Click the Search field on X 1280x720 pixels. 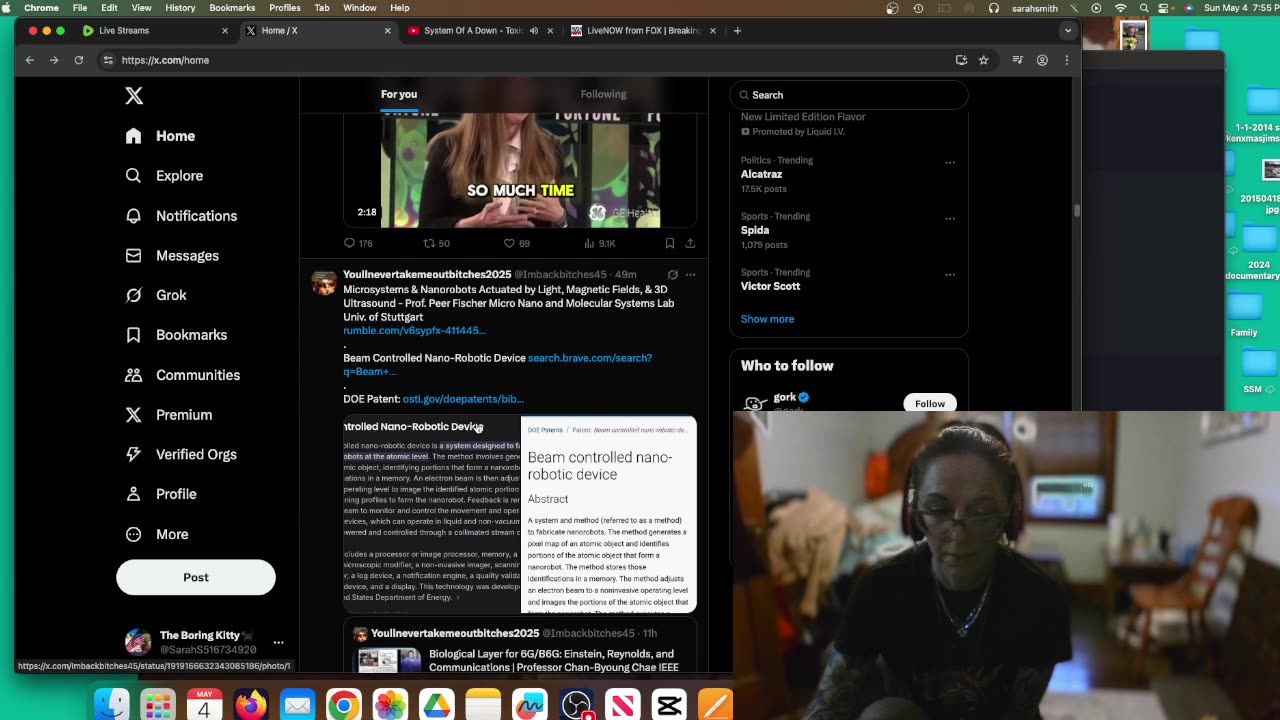coord(848,95)
